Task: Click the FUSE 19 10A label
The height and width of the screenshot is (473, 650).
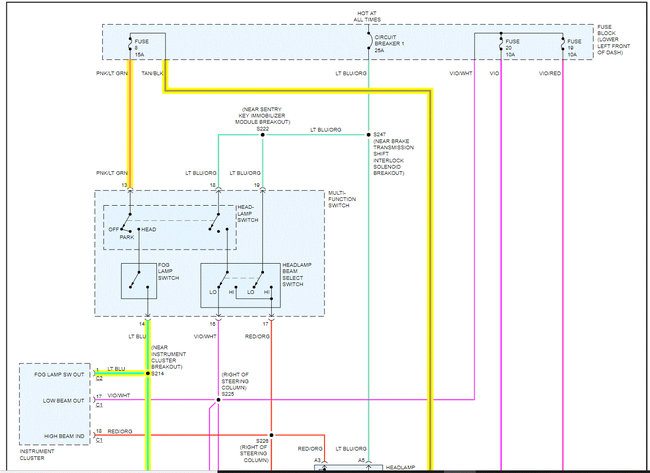Action: pos(574,48)
